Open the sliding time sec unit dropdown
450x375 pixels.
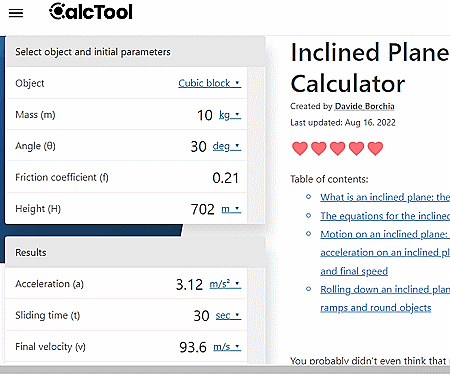click(228, 315)
